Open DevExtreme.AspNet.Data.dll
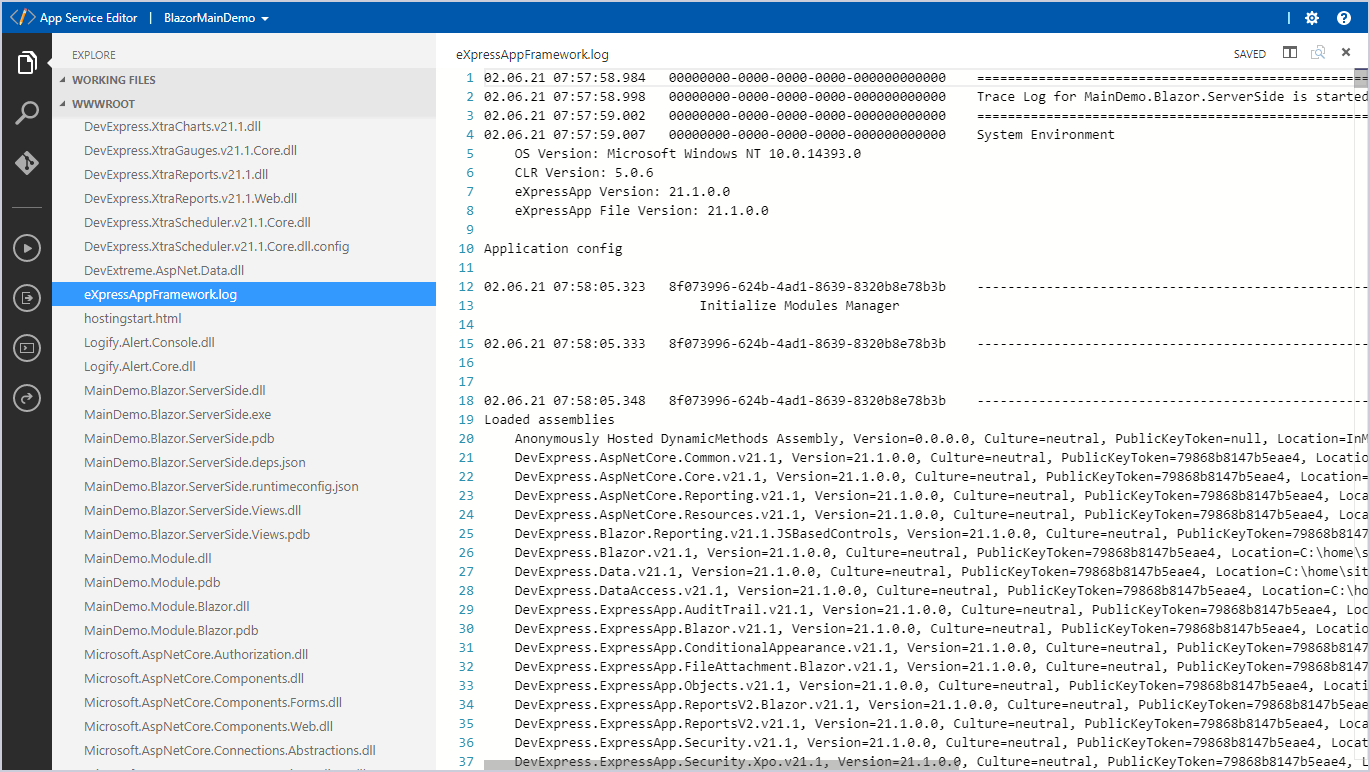This screenshot has height=772, width=1370. pos(164,270)
